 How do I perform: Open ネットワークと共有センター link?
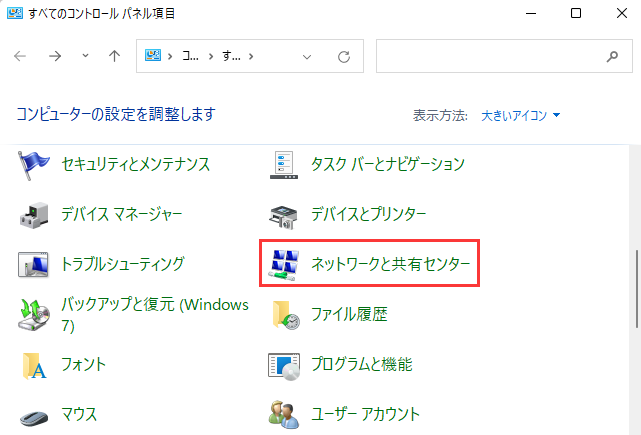390,264
